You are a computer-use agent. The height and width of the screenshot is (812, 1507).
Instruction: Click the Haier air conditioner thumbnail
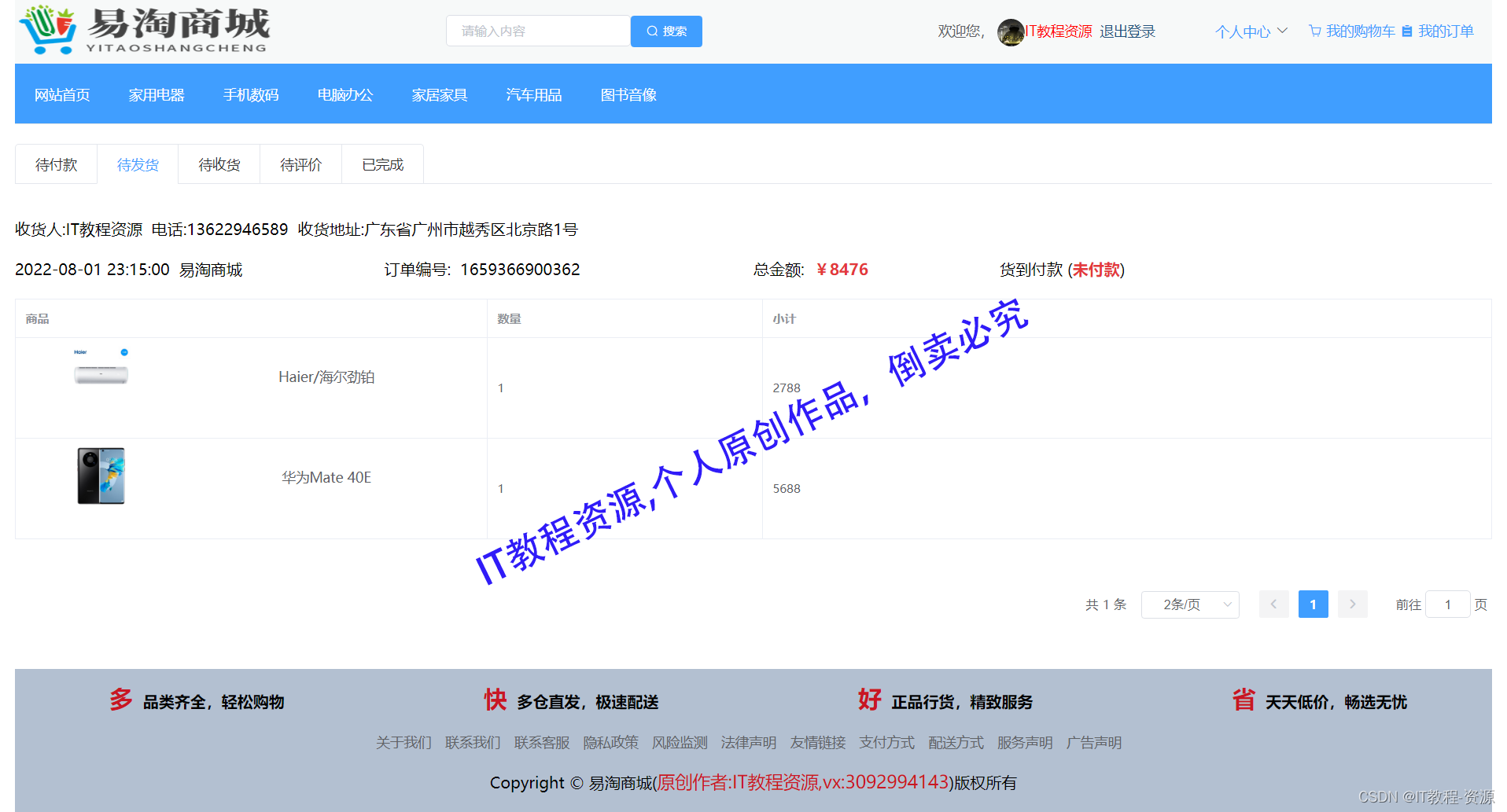[101, 367]
